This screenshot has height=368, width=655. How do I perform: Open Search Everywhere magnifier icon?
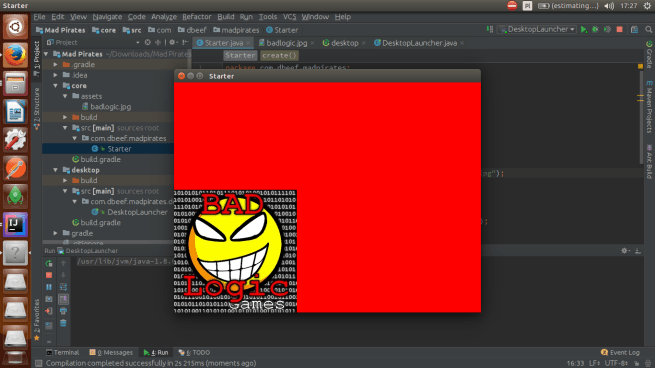tap(648, 30)
